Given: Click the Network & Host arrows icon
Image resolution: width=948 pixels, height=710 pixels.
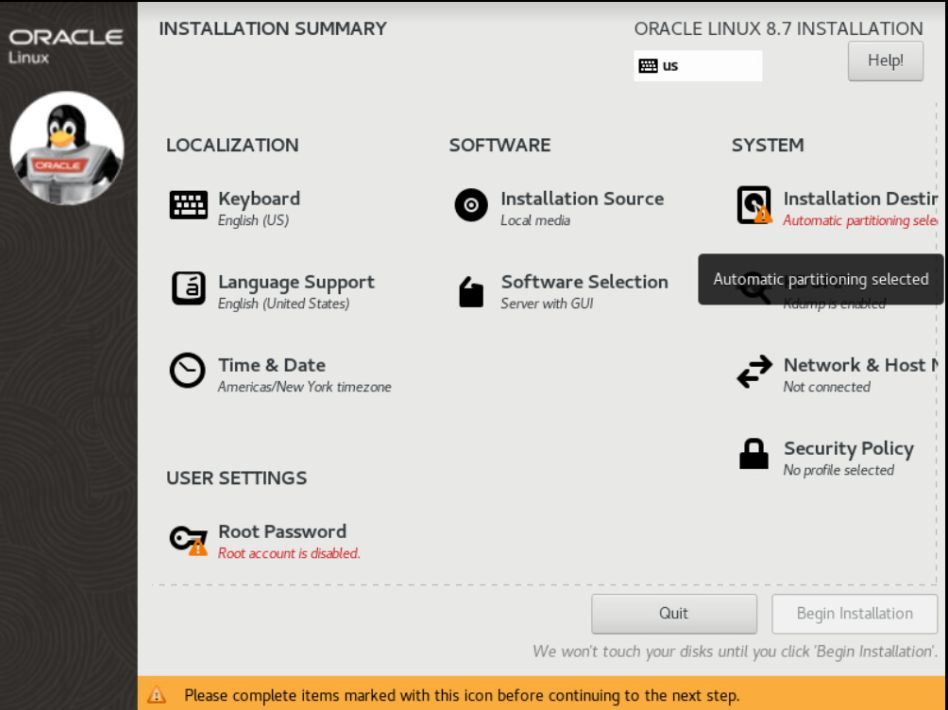Looking at the screenshot, I should coord(754,372).
